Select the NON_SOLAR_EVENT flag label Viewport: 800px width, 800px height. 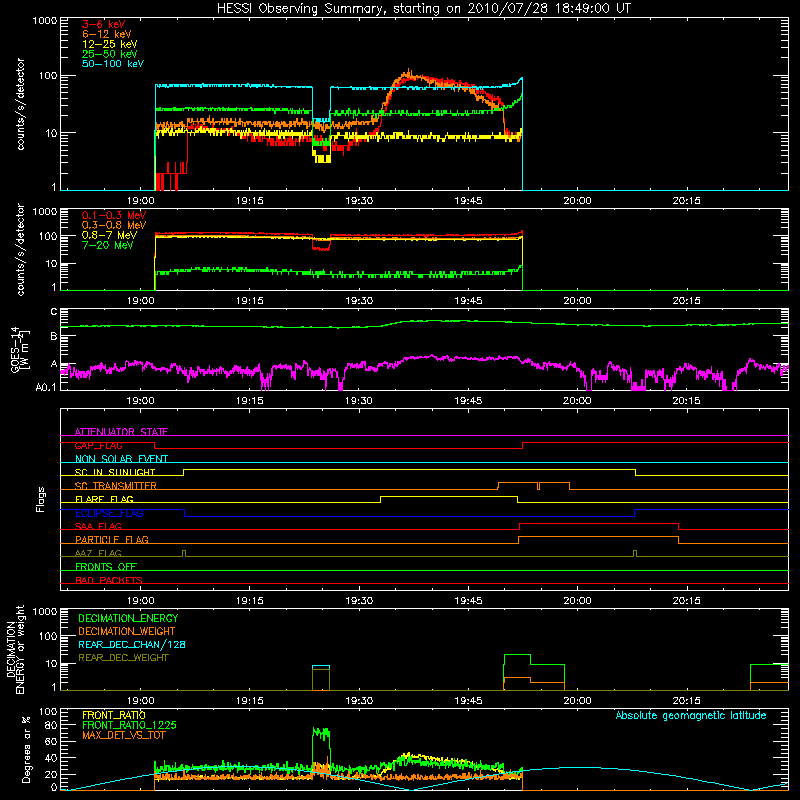[x=121, y=459]
